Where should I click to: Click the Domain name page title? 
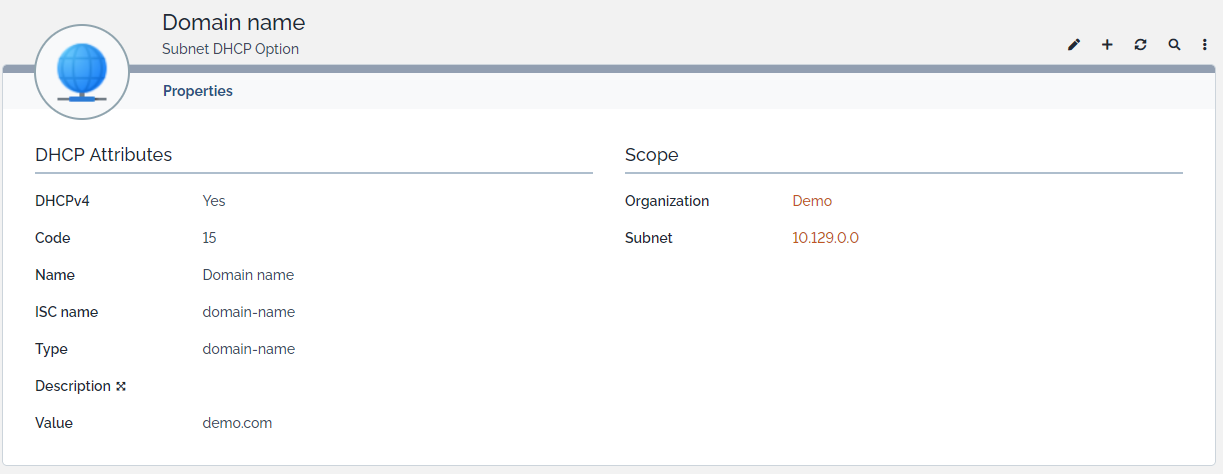tap(234, 22)
